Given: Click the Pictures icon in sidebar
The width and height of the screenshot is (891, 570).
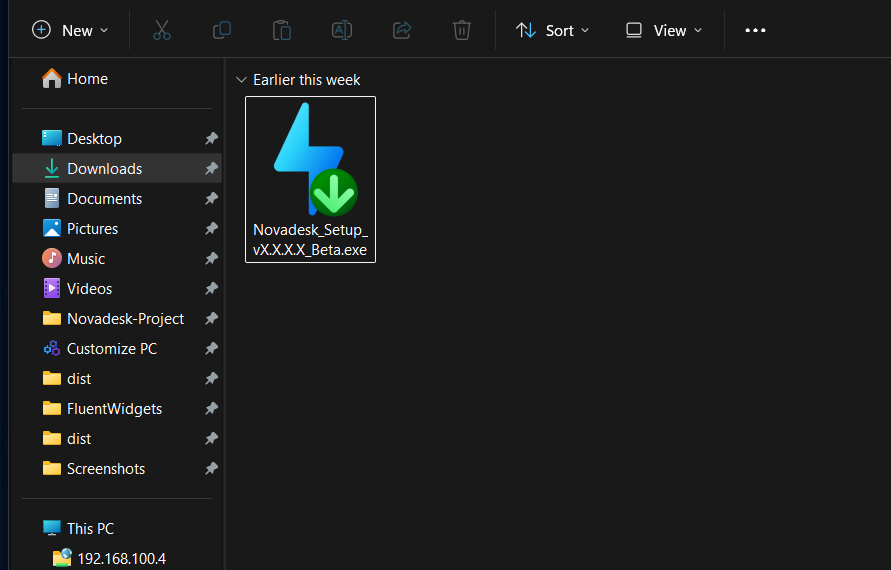Looking at the screenshot, I should click(x=52, y=228).
